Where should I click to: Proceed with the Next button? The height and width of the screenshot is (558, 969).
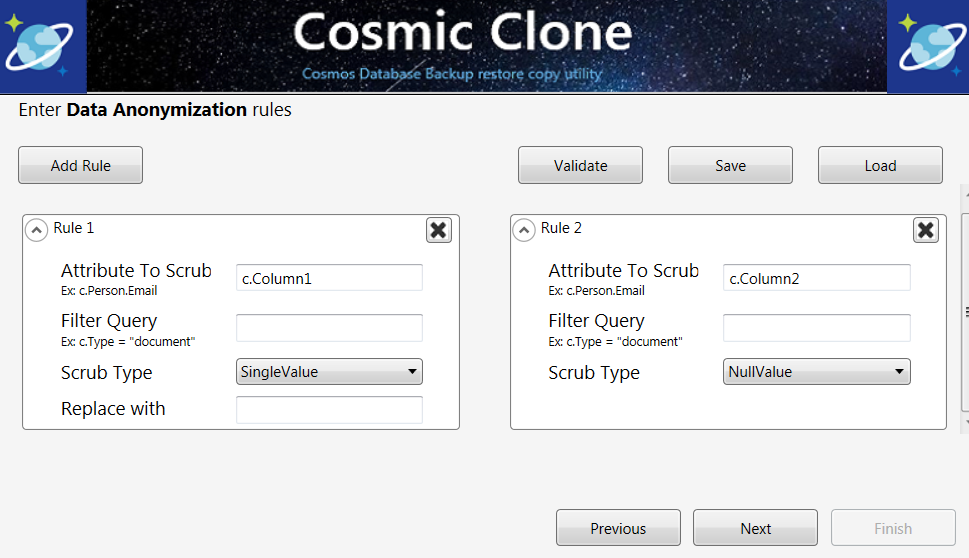755,528
